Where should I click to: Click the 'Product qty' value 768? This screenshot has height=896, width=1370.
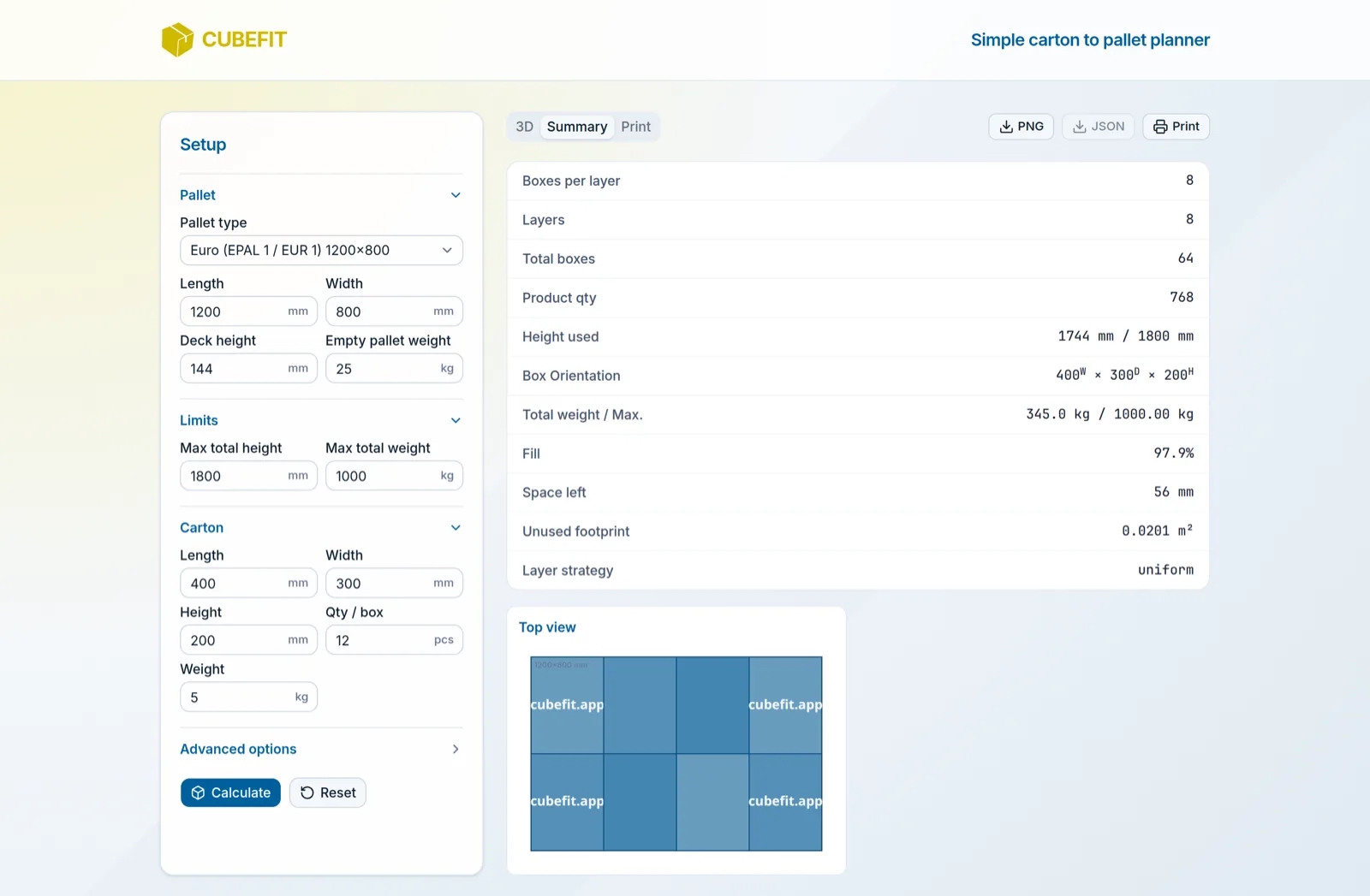(x=1182, y=297)
